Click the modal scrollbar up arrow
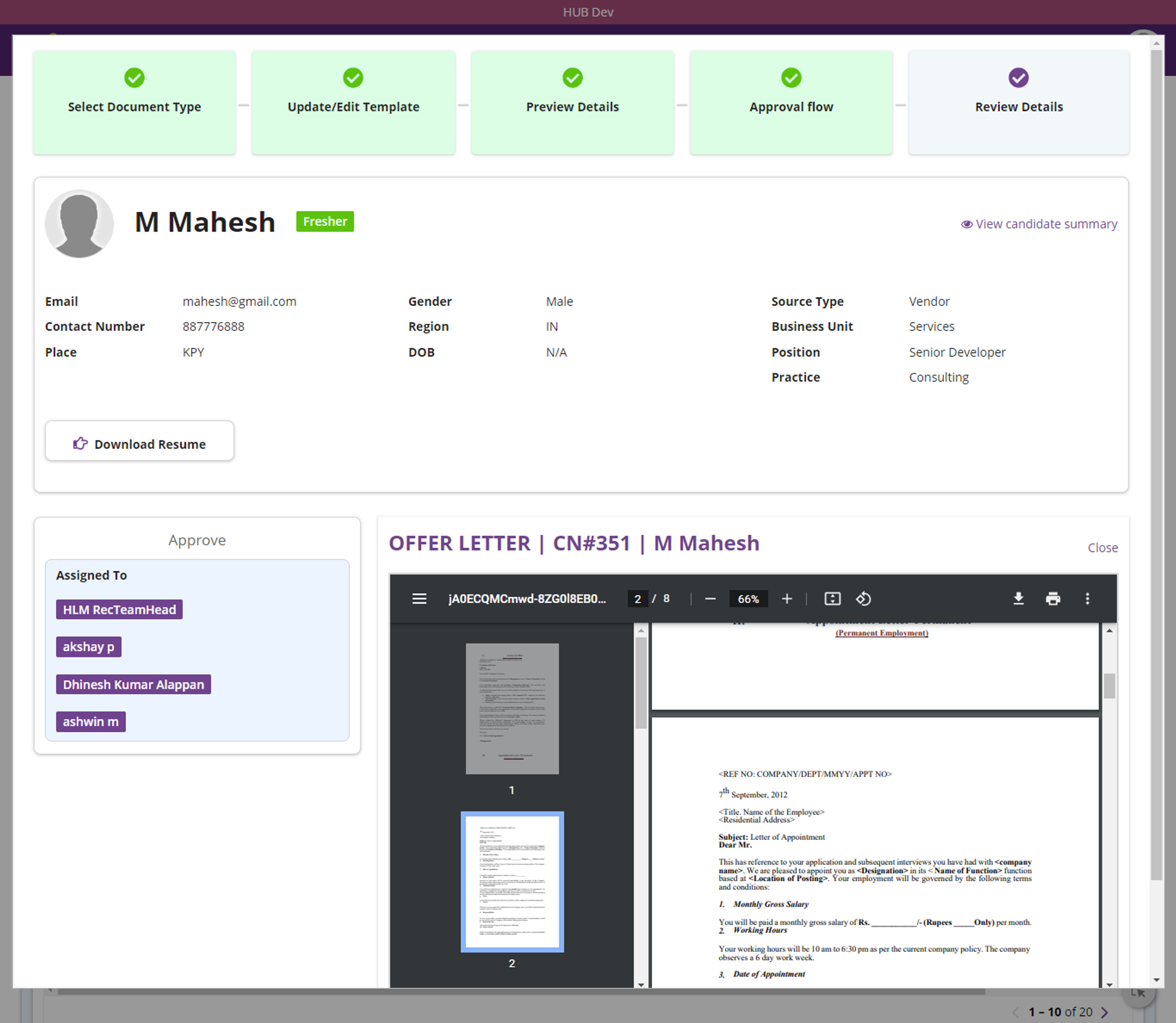The width and height of the screenshot is (1176, 1023). point(1157,43)
